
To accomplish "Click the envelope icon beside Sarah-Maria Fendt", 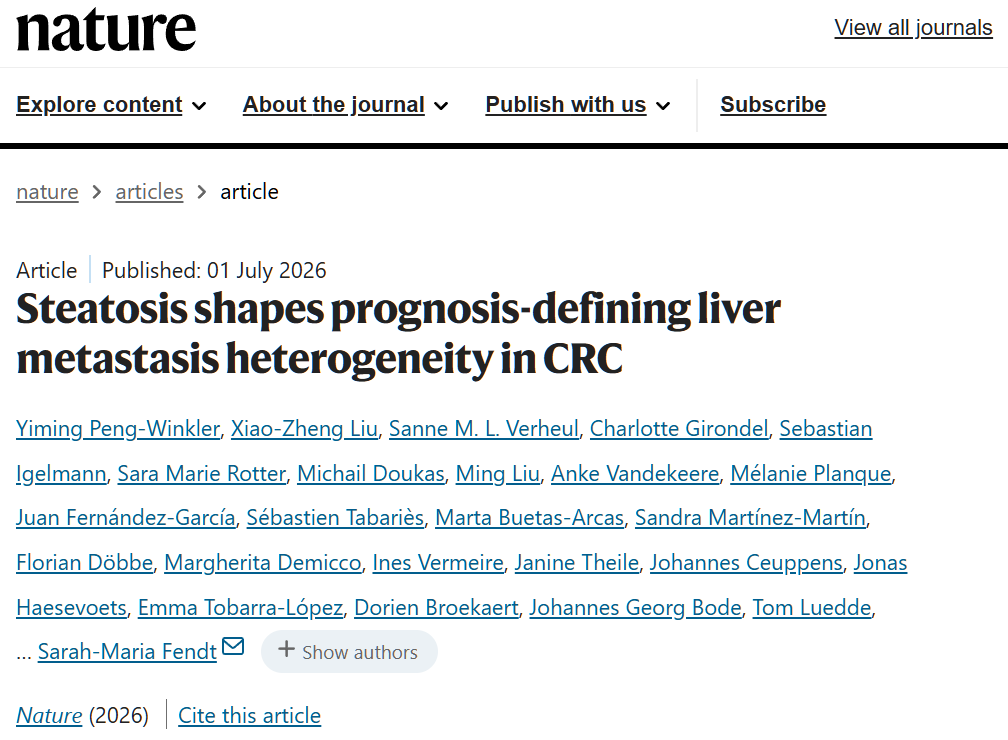I will 233,646.
